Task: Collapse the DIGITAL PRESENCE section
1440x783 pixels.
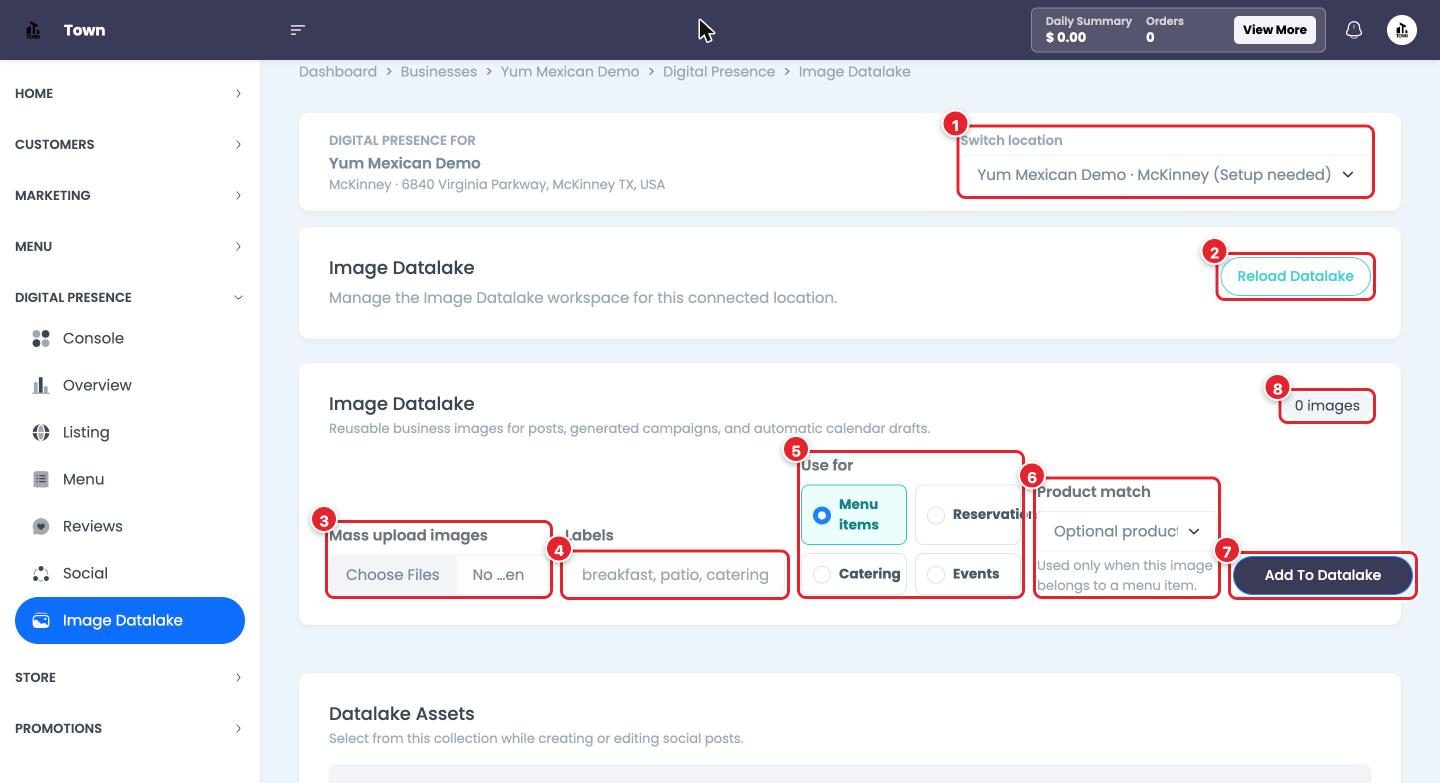Action: [x=130, y=298]
